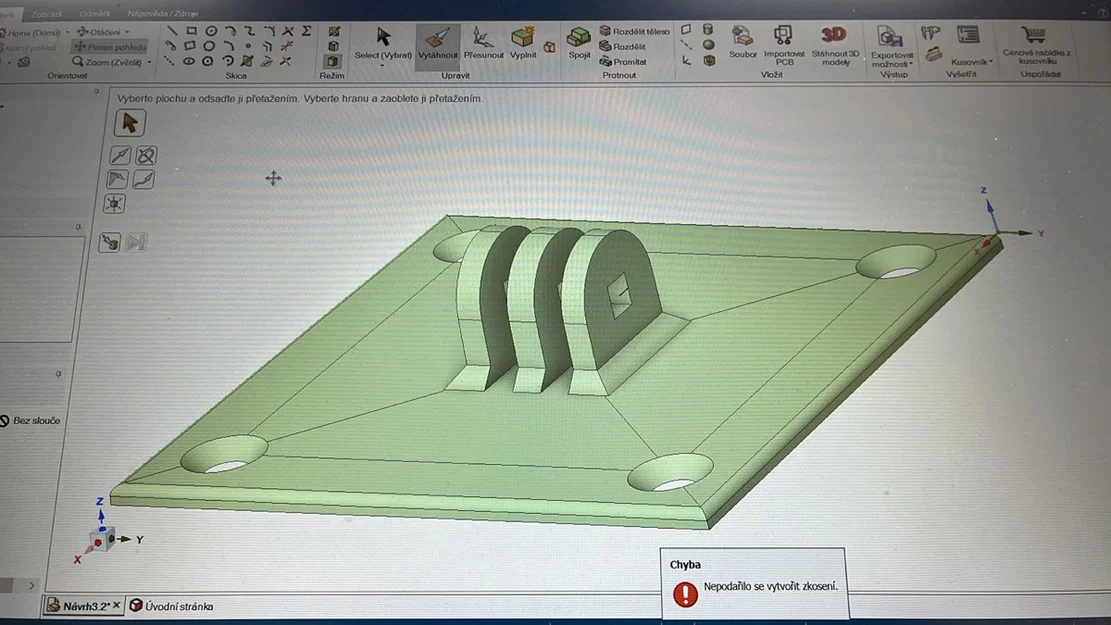This screenshot has width=1111, height=625.
Task: Click the plane insert tool icon
Action: tap(686, 30)
